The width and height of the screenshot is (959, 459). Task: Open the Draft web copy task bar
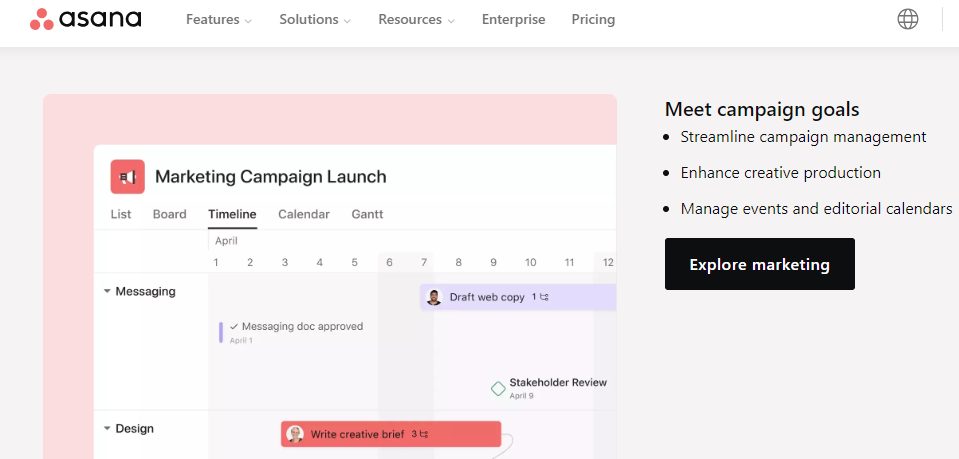(518, 297)
